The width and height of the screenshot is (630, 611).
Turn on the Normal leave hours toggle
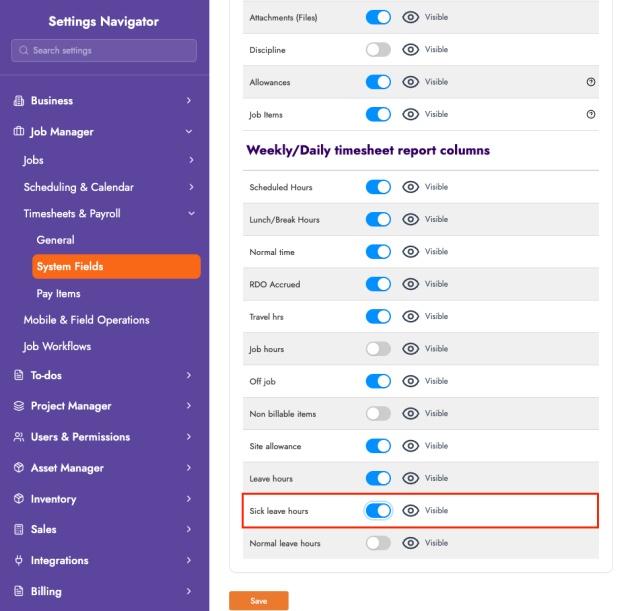tap(378, 543)
